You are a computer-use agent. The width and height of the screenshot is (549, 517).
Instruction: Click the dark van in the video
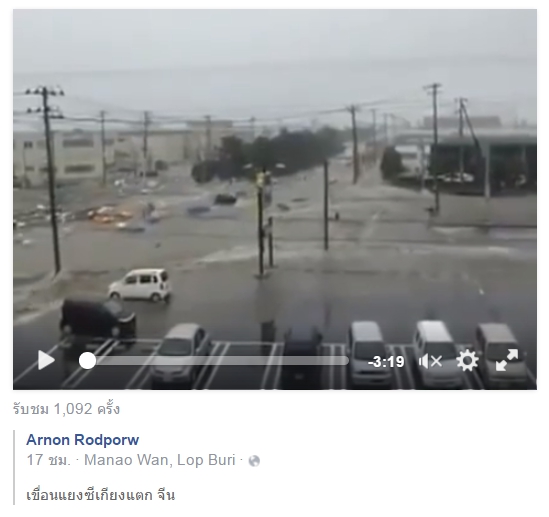(98, 319)
